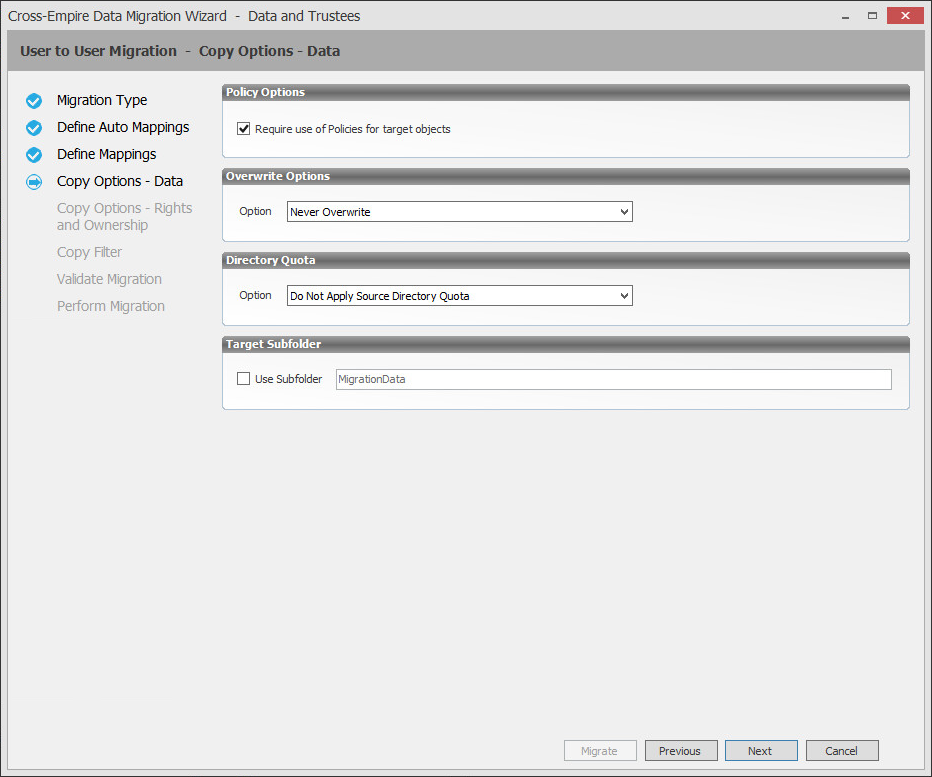
Task: Click the Next button
Action: coord(761,750)
